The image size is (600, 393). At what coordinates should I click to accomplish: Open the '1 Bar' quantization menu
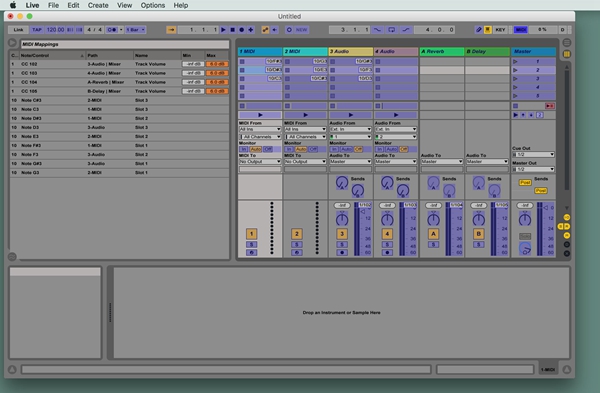click(135, 29)
